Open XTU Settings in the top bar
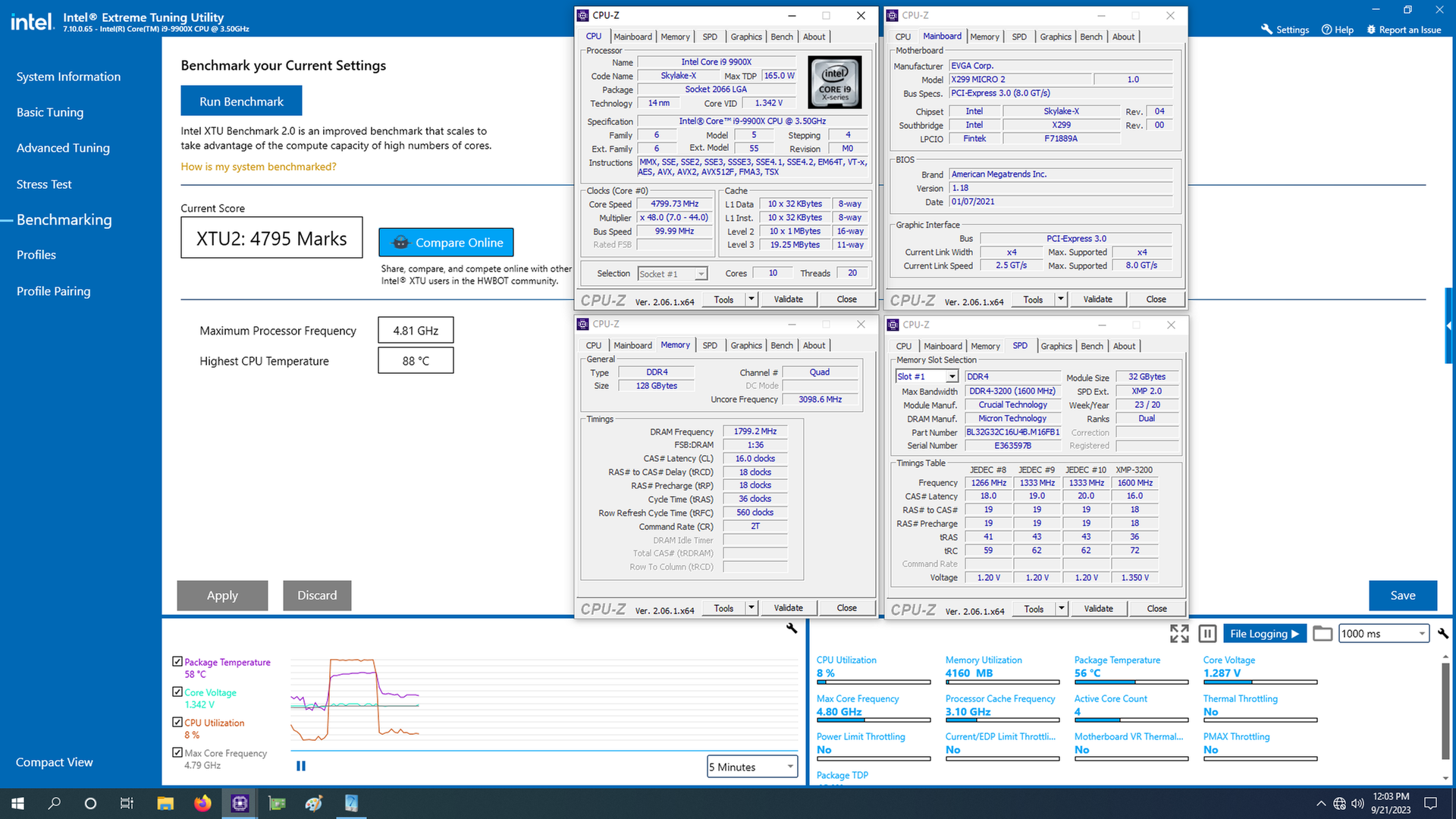Screen dimensions: 1456x819 click(1285, 30)
